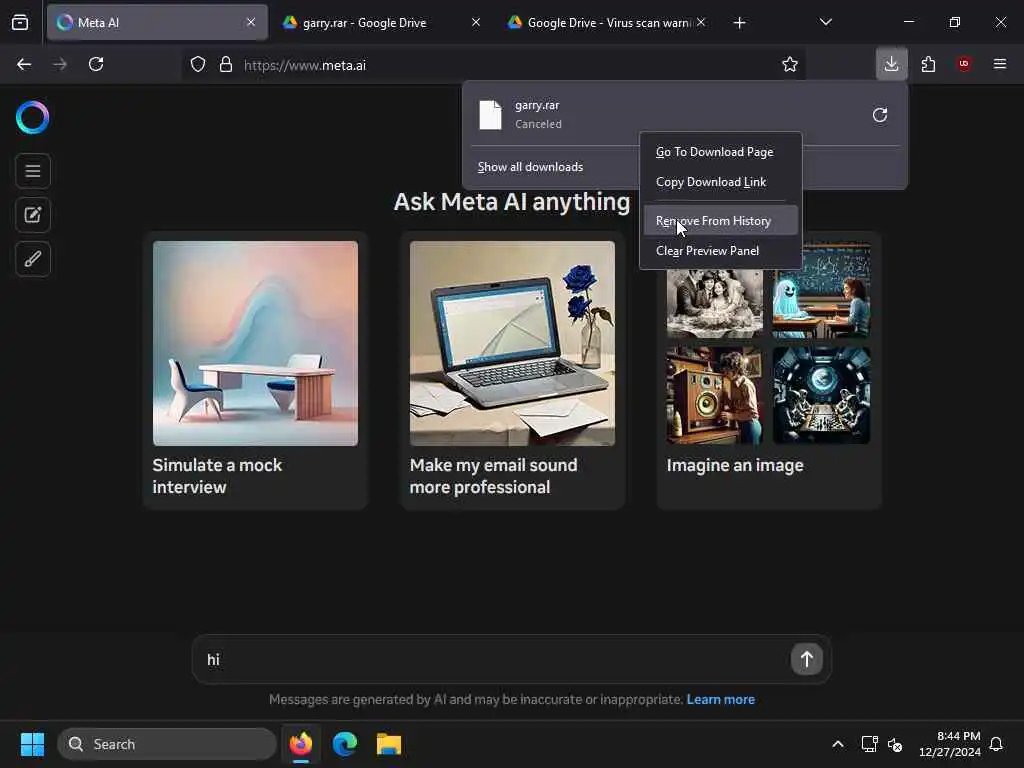Click Show all downloads

pos(530,167)
